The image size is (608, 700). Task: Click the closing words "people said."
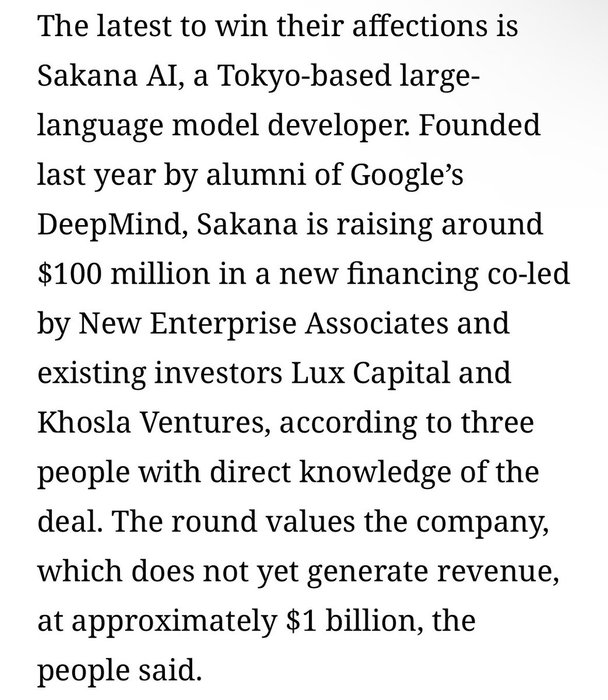coord(112,670)
